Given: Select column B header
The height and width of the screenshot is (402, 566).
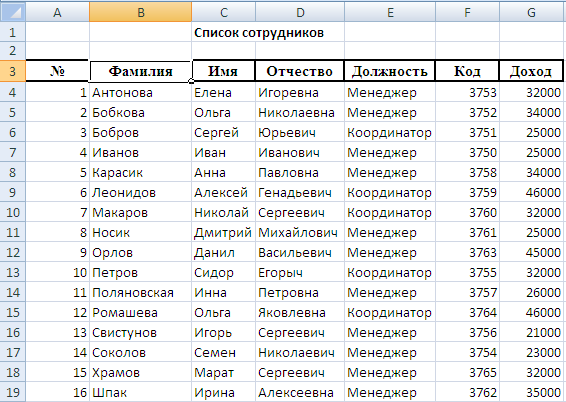Looking at the screenshot, I should coord(140,12).
